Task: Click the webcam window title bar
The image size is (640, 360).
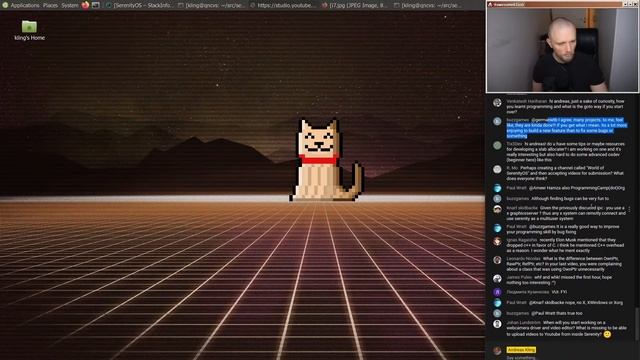Action: click(562, 4)
